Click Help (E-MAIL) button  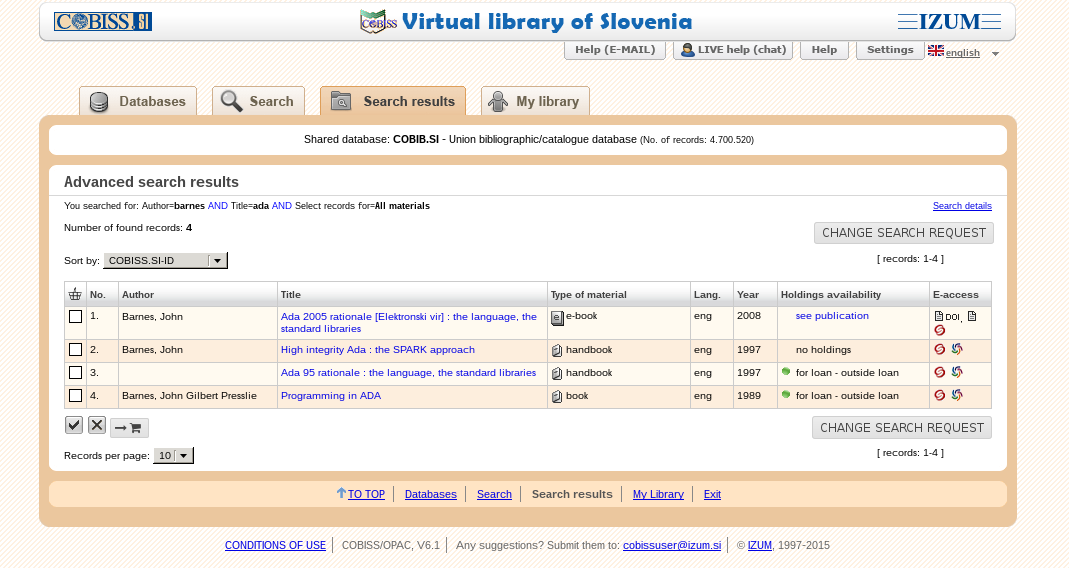click(615, 50)
